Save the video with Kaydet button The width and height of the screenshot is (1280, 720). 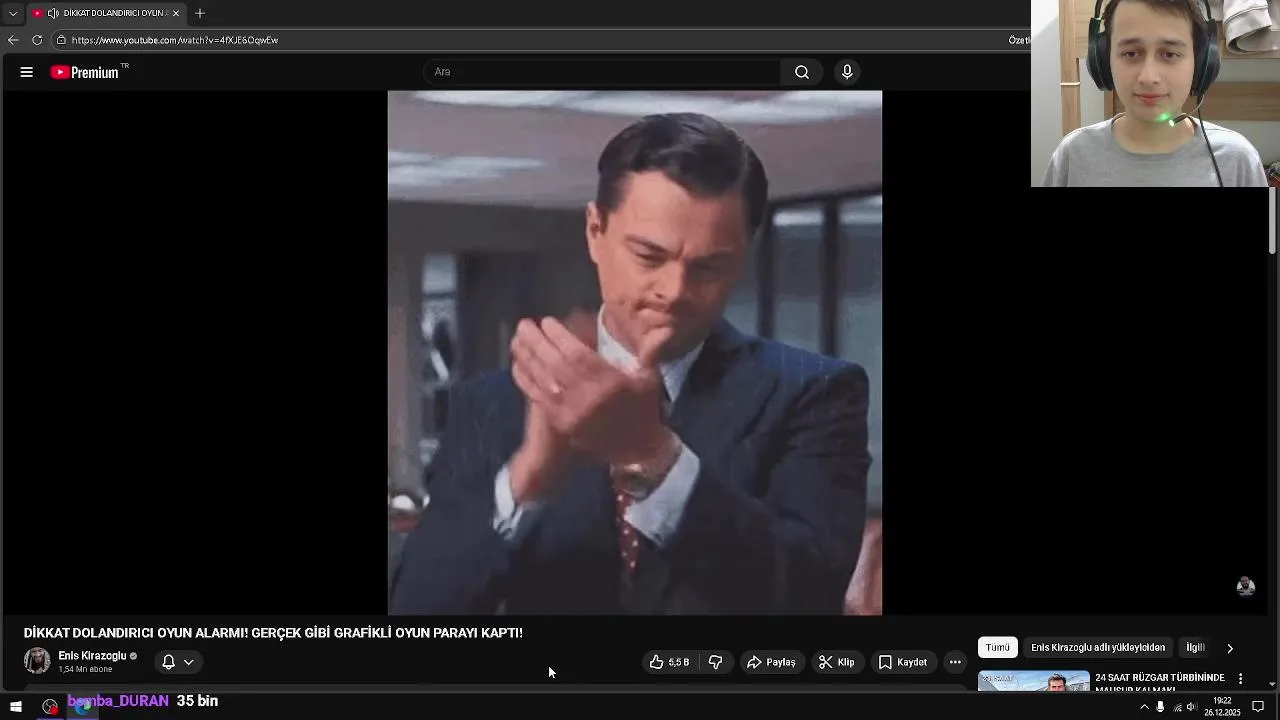(x=902, y=662)
